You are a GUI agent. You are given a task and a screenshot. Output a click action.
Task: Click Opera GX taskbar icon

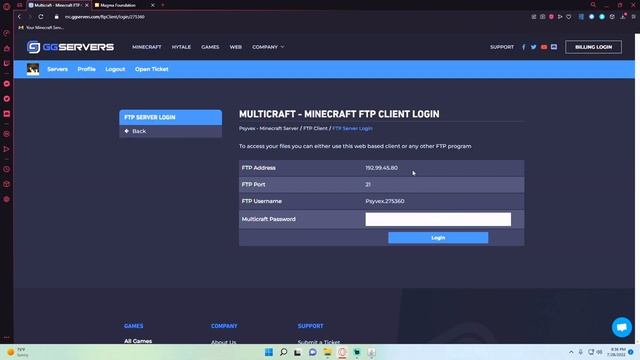(342, 352)
